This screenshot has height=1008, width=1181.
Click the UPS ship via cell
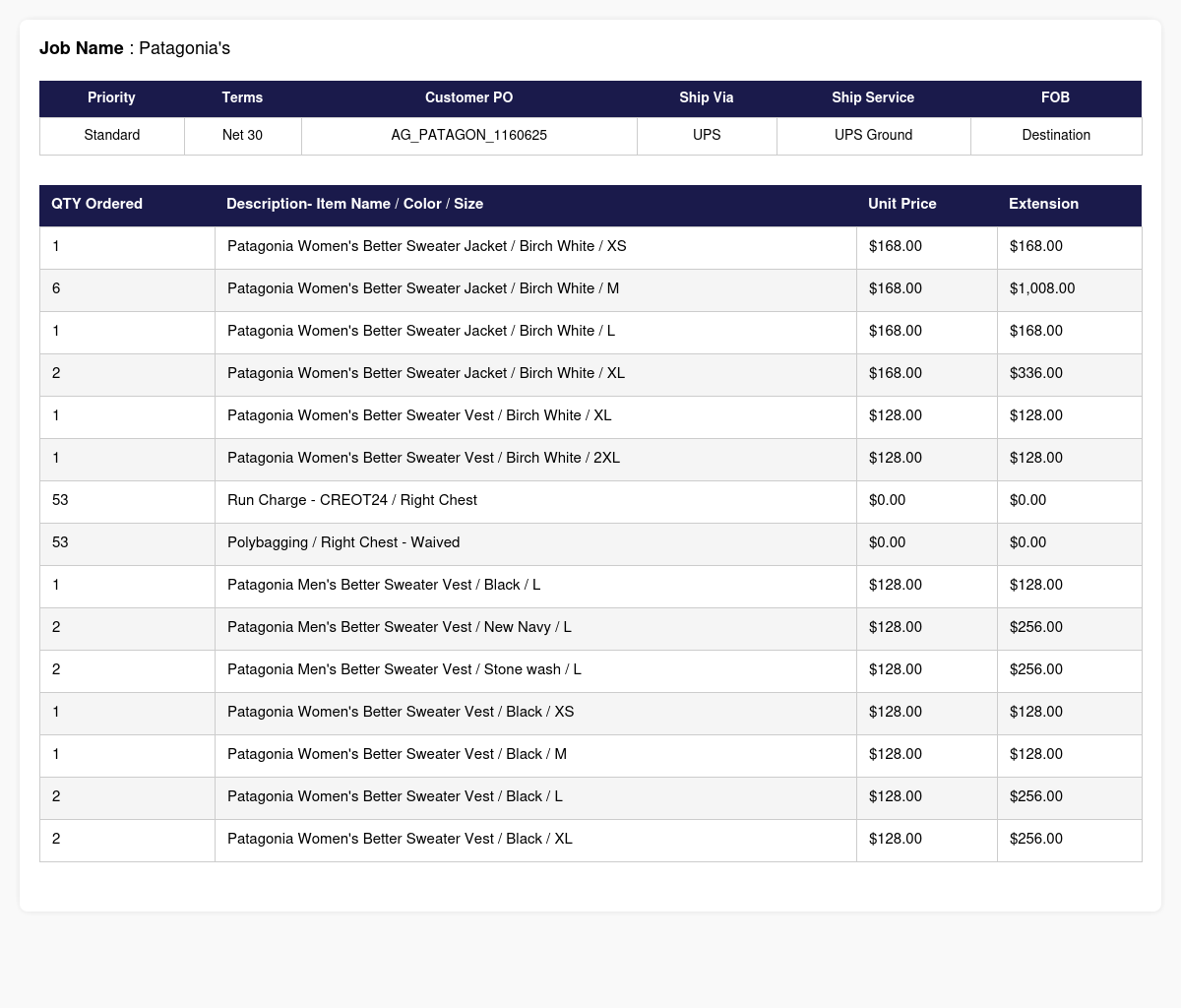[707, 136]
